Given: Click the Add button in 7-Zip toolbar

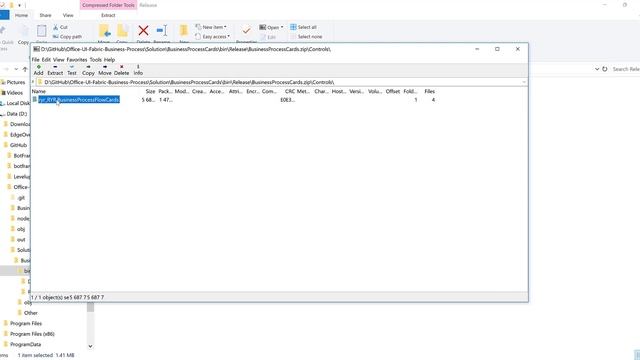Looking at the screenshot, I should pos(38,70).
